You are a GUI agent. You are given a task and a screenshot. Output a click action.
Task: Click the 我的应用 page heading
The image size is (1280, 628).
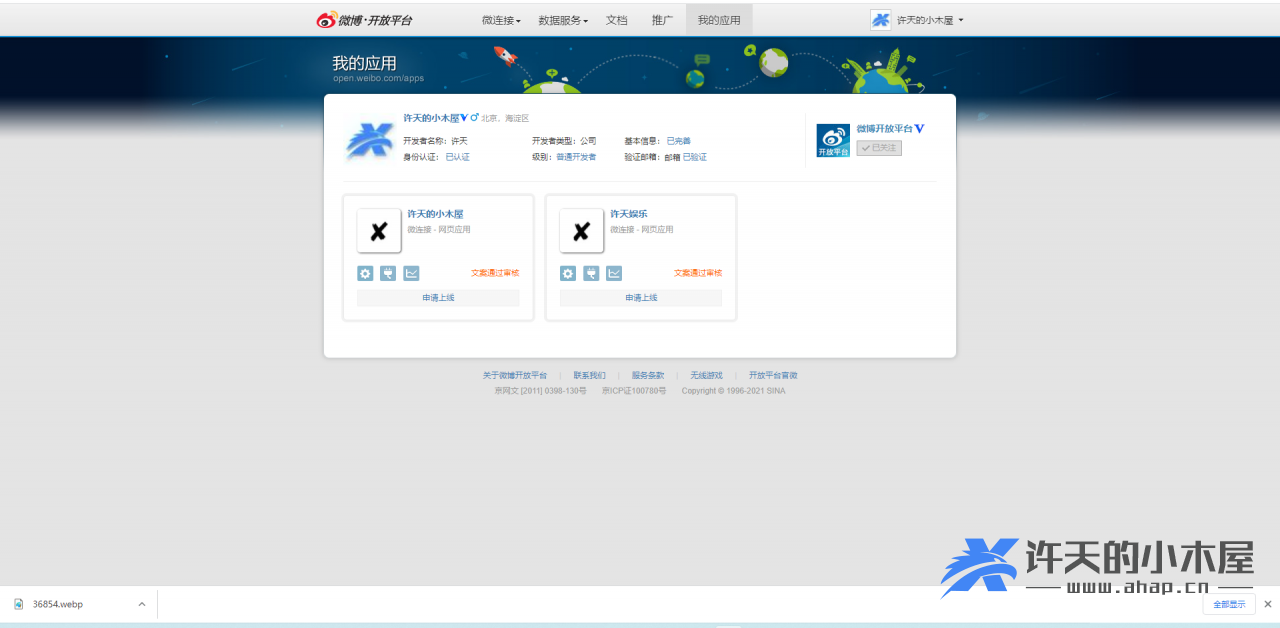[364, 63]
